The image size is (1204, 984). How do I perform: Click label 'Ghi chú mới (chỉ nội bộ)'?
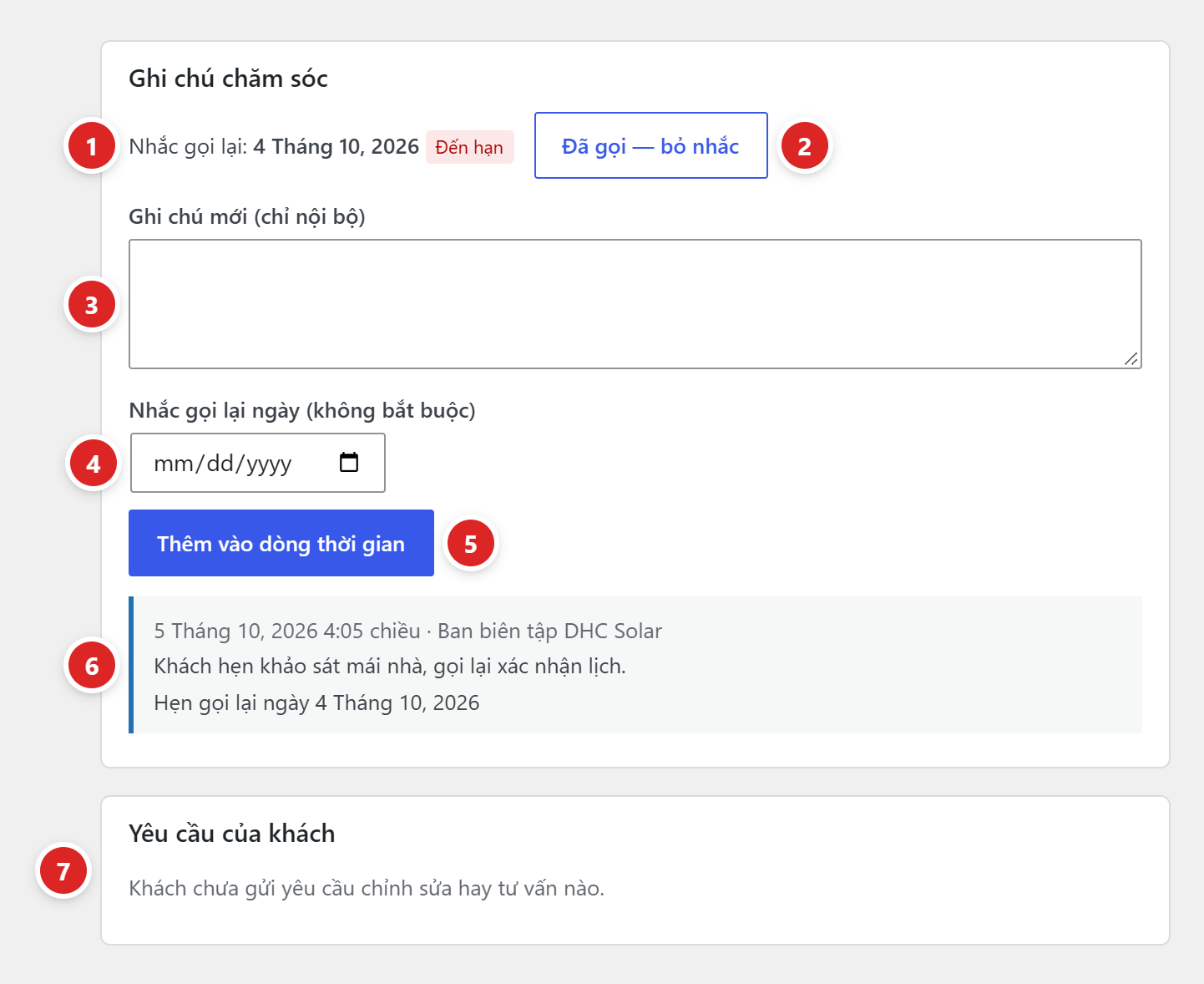coord(247,217)
